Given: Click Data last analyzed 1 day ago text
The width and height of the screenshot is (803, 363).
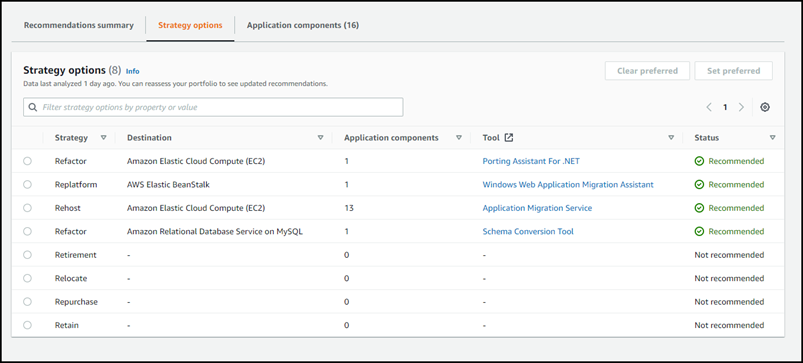Looking at the screenshot, I should pos(175,83).
